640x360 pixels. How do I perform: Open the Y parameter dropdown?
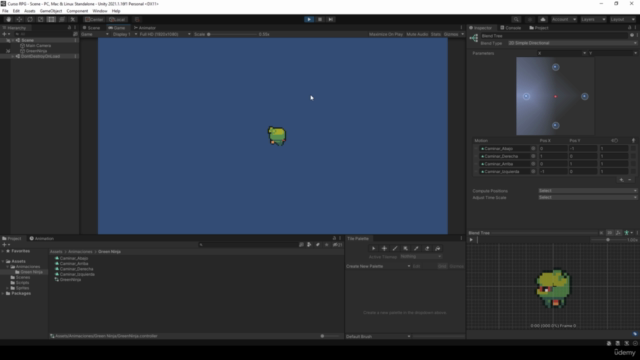click(x=612, y=53)
